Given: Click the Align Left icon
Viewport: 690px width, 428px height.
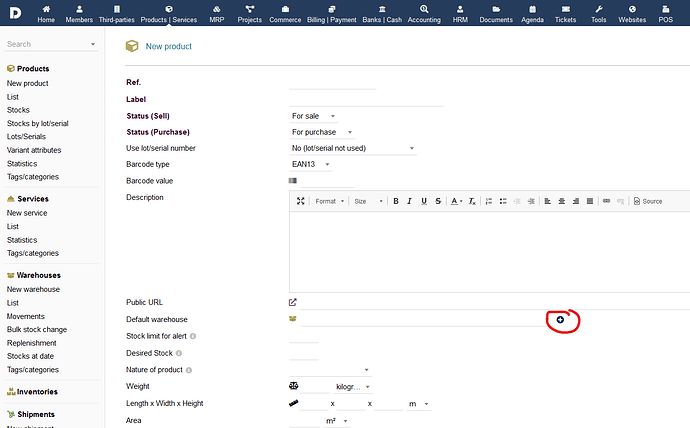Looking at the screenshot, I should coord(547,201).
